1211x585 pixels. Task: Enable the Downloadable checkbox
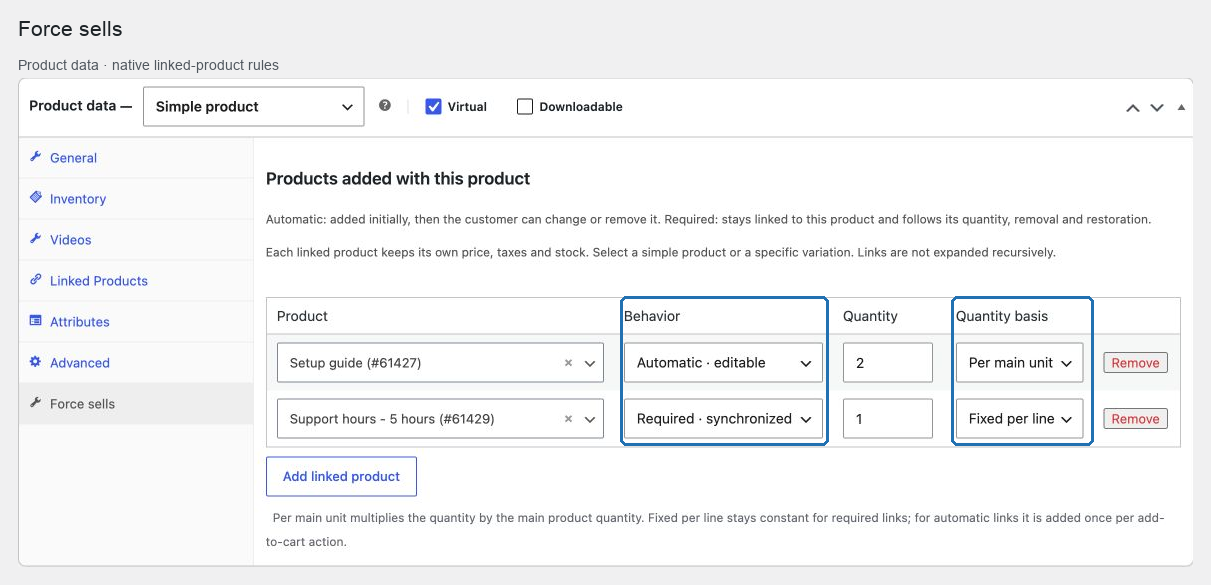pyautogui.click(x=525, y=106)
